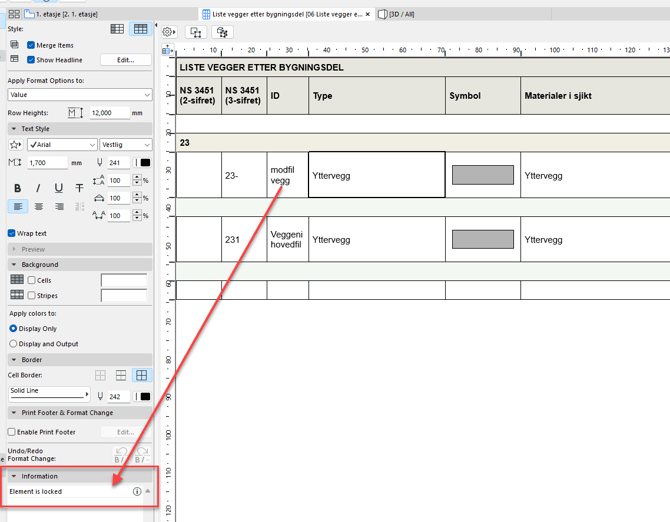Open the schedule settings gear icon
The image size is (670, 522).
[168, 32]
